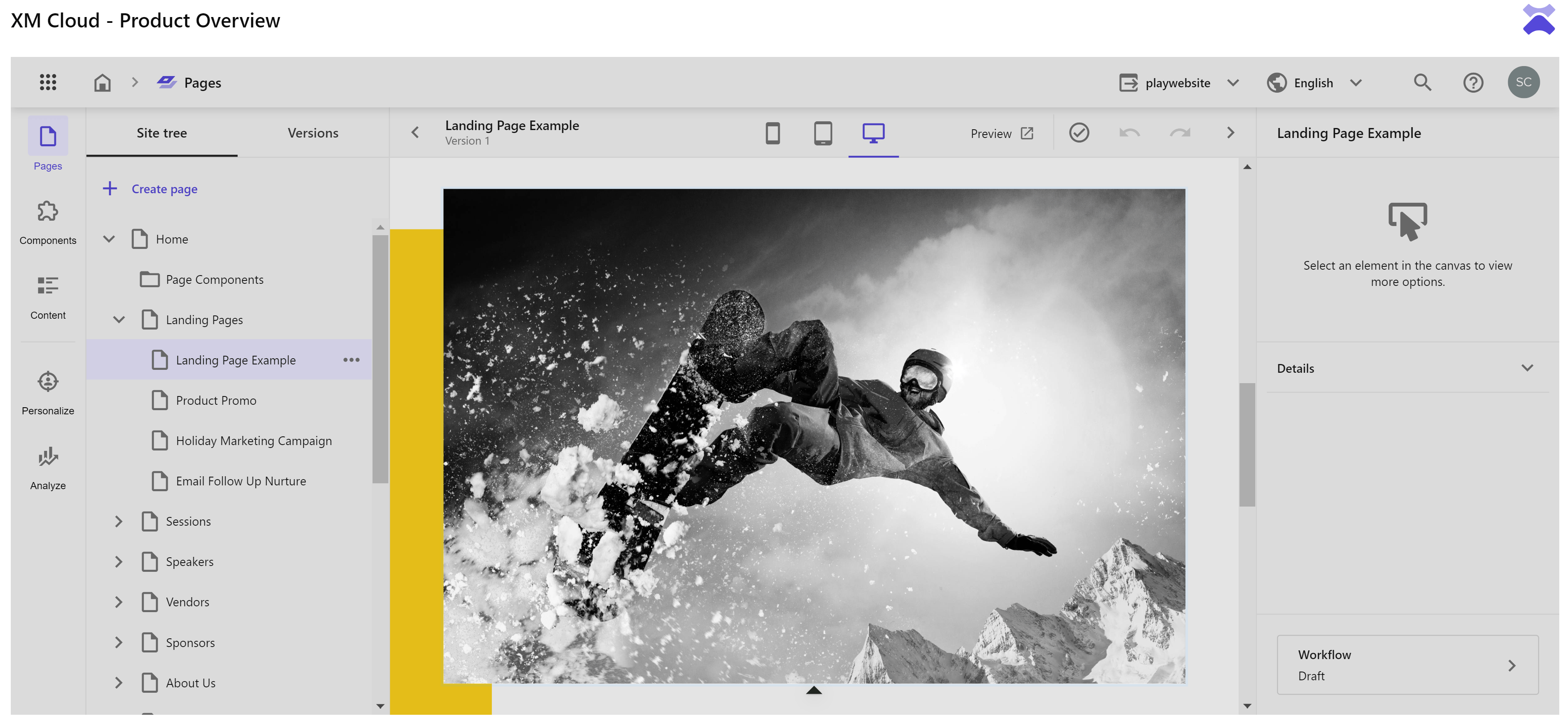This screenshot has width=1568, height=721.
Task: Select the Site tree tab
Action: pyautogui.click(x=161, y=133)
